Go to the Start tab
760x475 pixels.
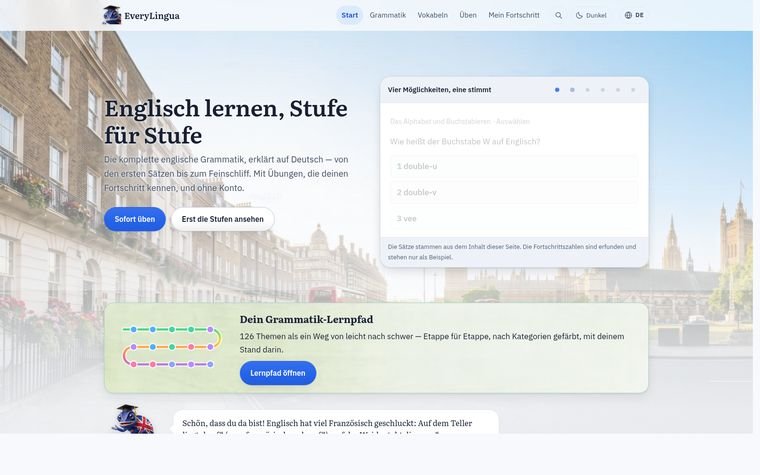349,15
